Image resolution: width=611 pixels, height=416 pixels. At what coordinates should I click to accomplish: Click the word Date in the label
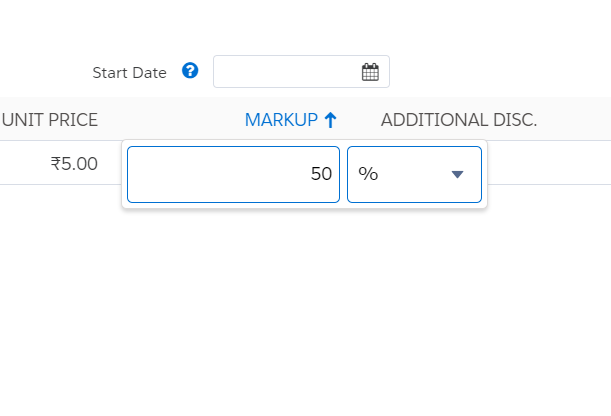click(149, 72)
